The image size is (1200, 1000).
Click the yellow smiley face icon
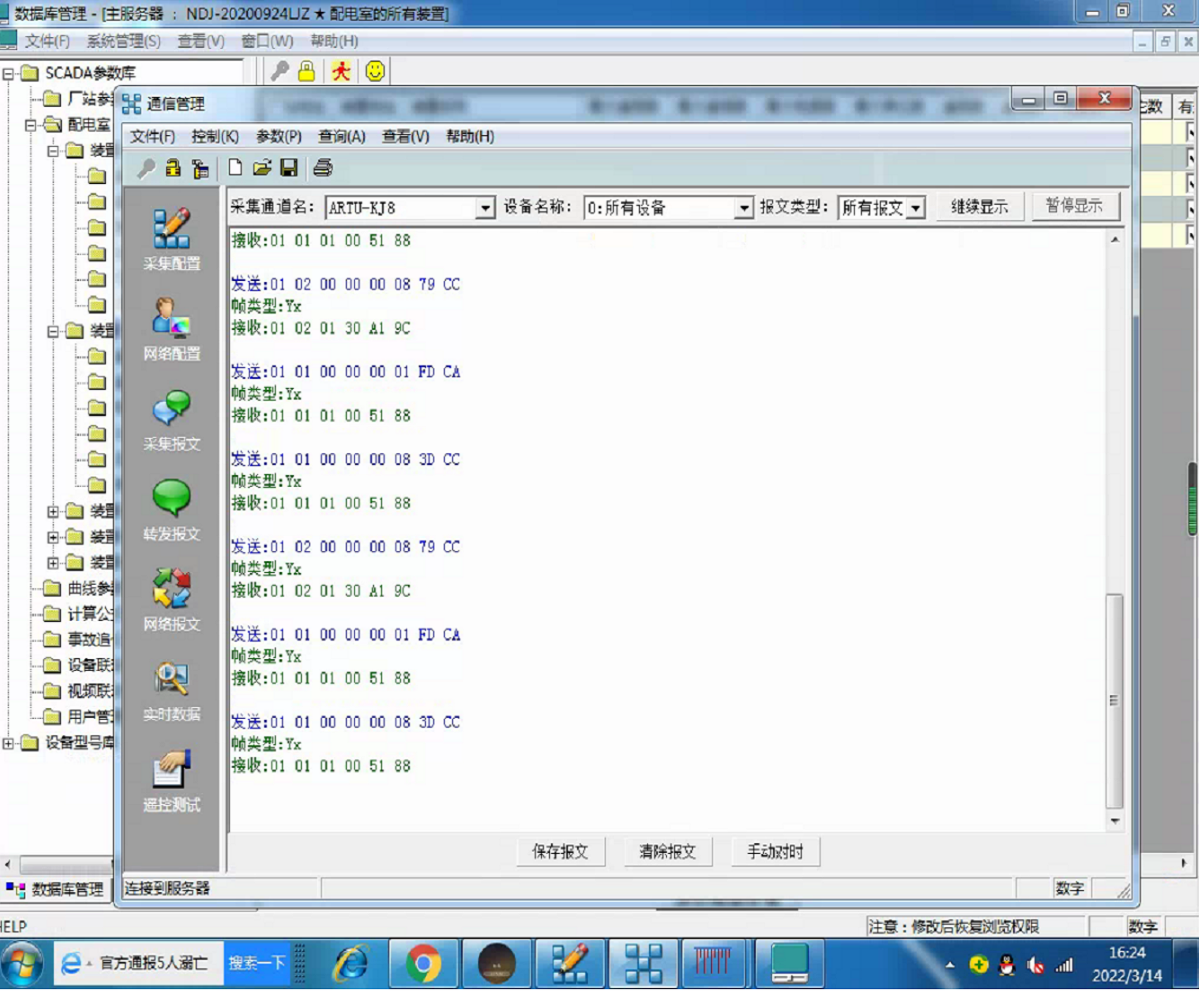coord(375,71)
